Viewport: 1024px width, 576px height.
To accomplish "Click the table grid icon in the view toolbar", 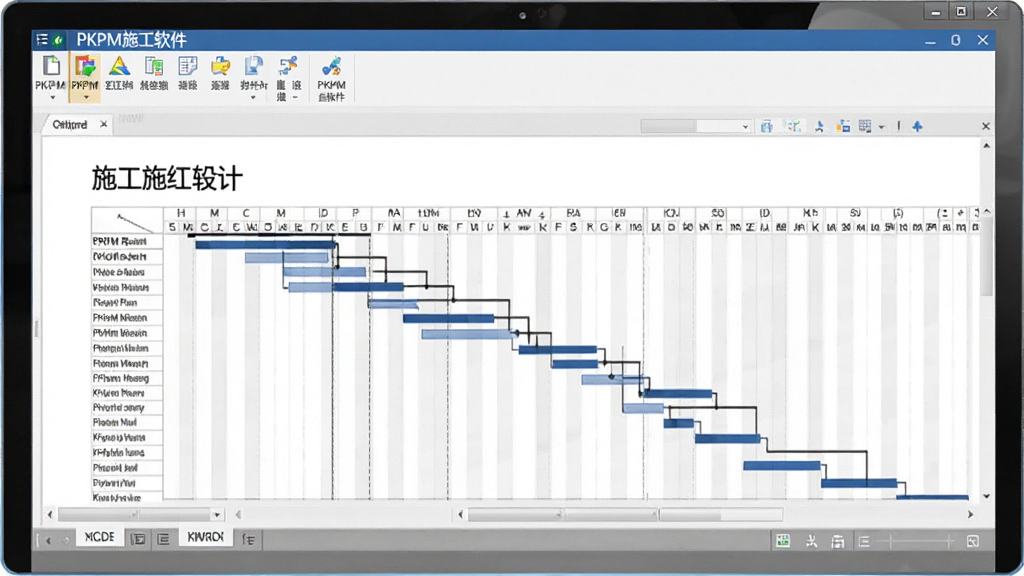I will pos(865,127).
